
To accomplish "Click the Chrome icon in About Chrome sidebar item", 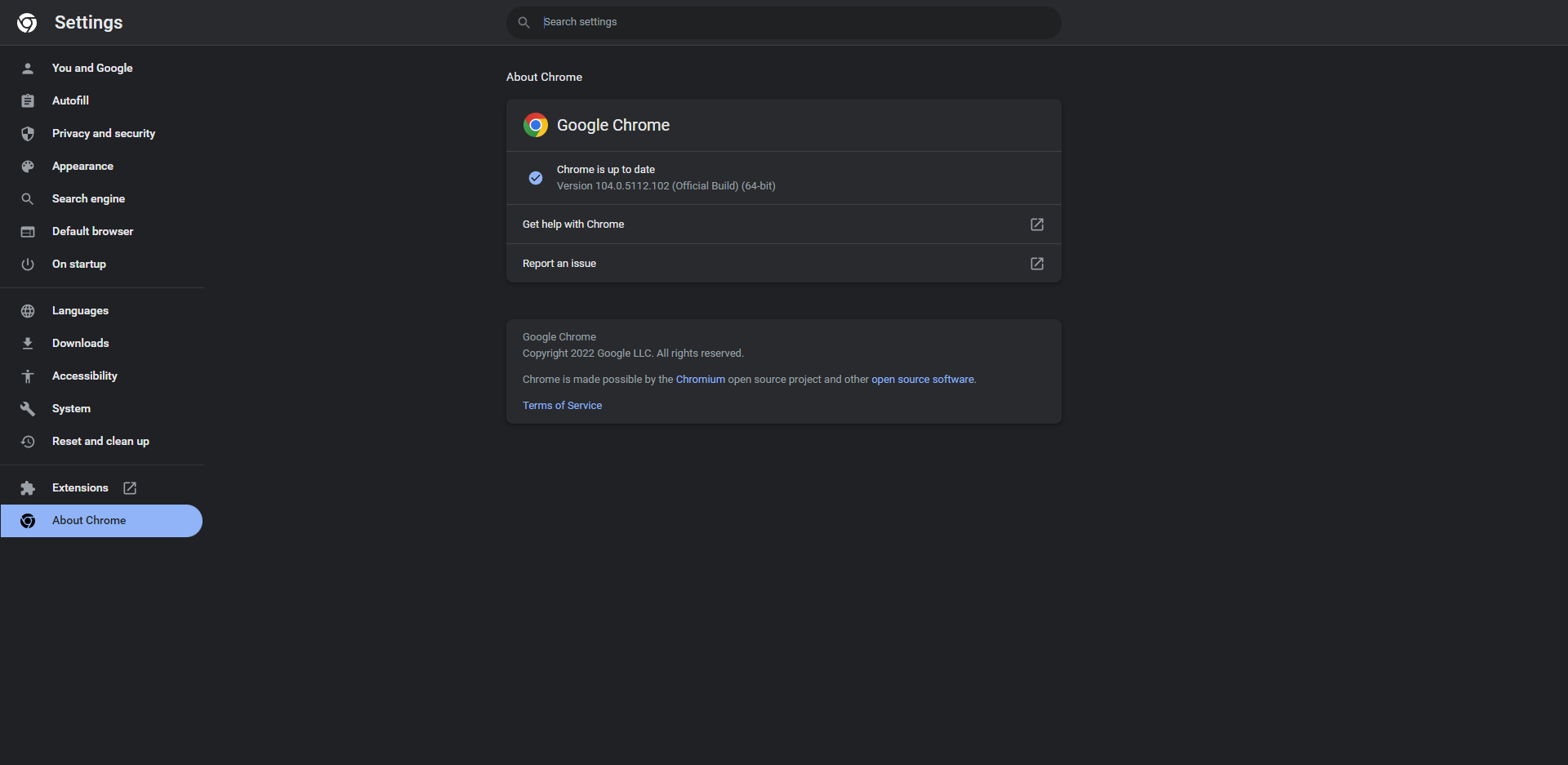I will tap(28, 521).
